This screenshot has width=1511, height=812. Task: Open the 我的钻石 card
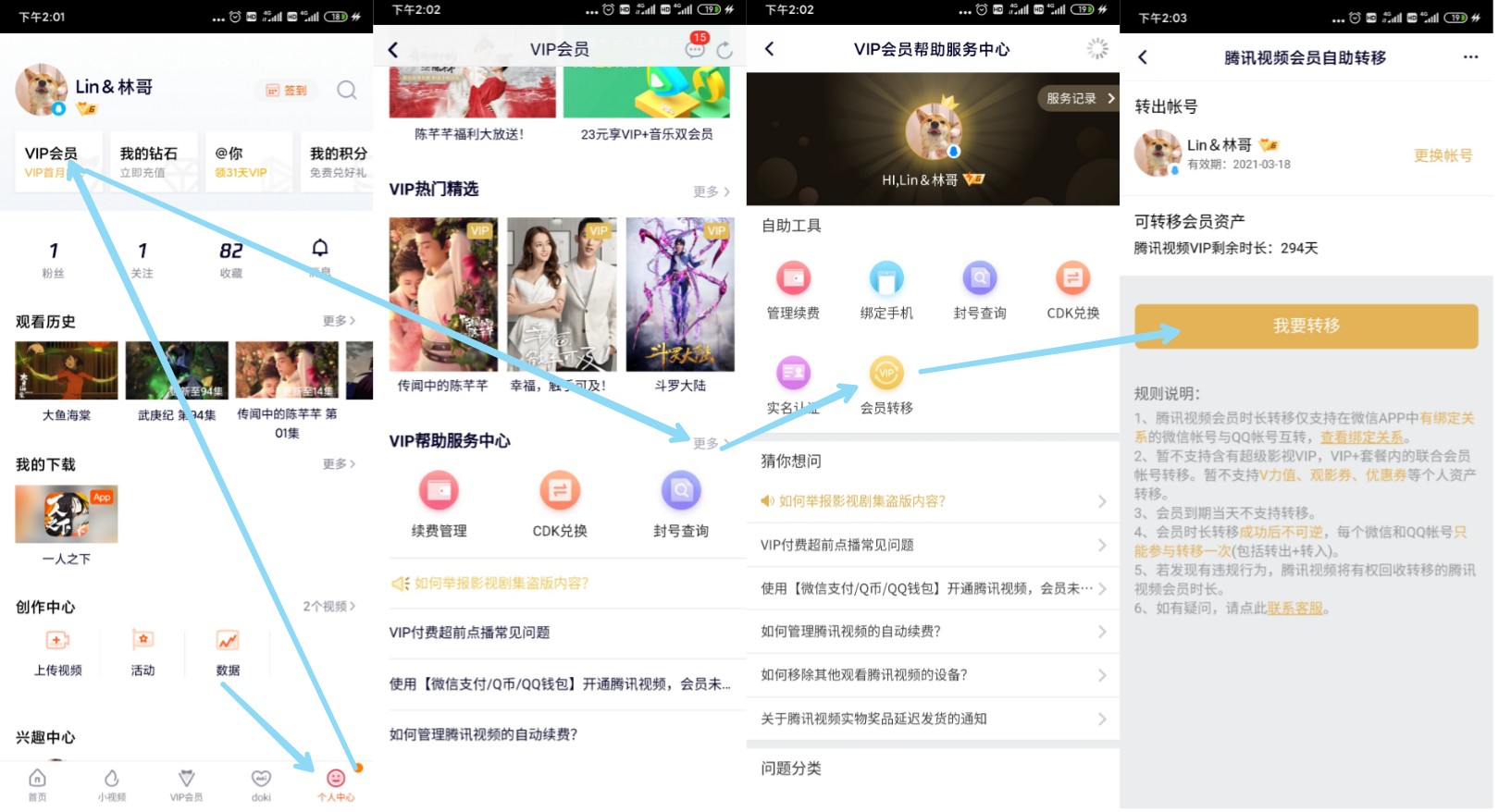tap(154, 162)
